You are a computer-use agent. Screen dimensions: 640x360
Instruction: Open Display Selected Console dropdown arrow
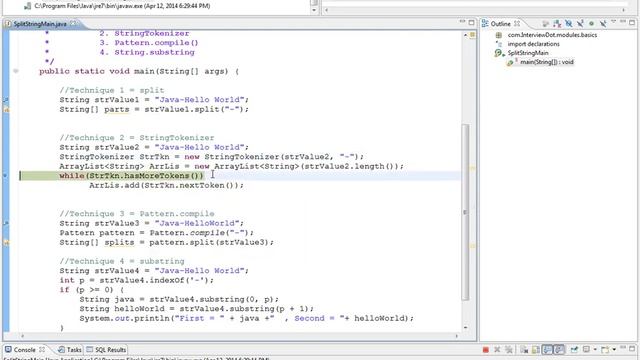595,350
